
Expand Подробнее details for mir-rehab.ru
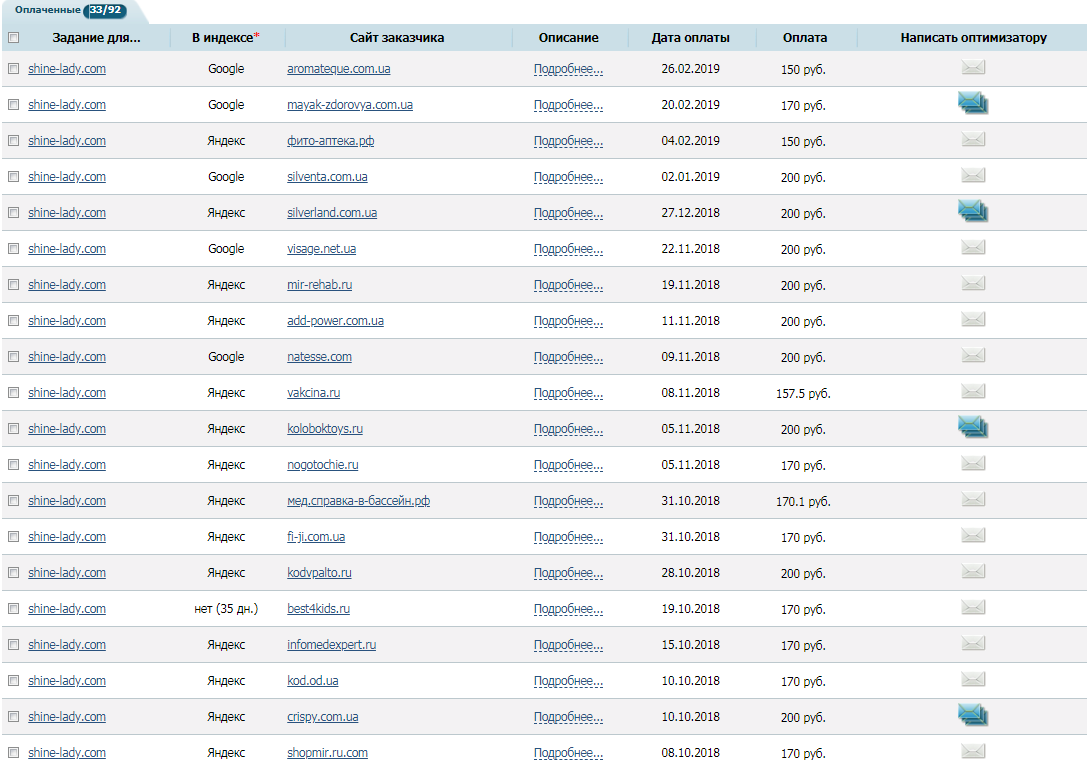(568, 285)
